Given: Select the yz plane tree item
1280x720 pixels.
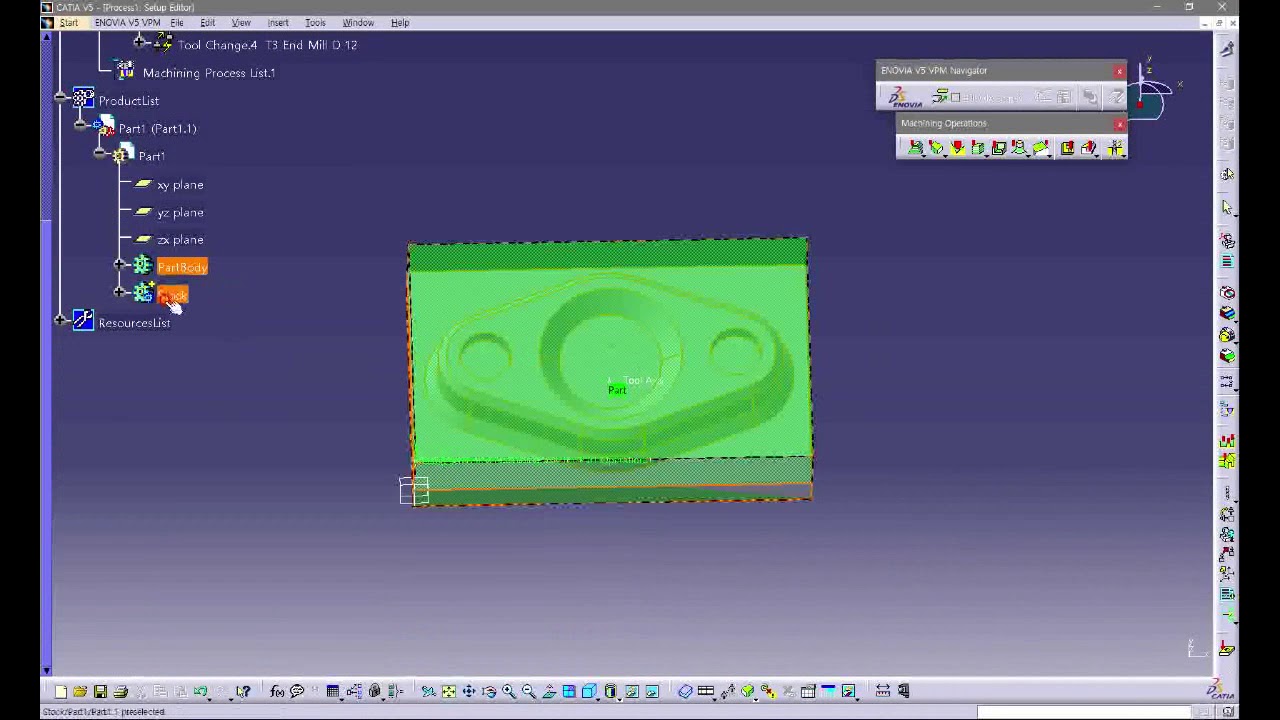Looking at the screenshot, I should 180,213.
